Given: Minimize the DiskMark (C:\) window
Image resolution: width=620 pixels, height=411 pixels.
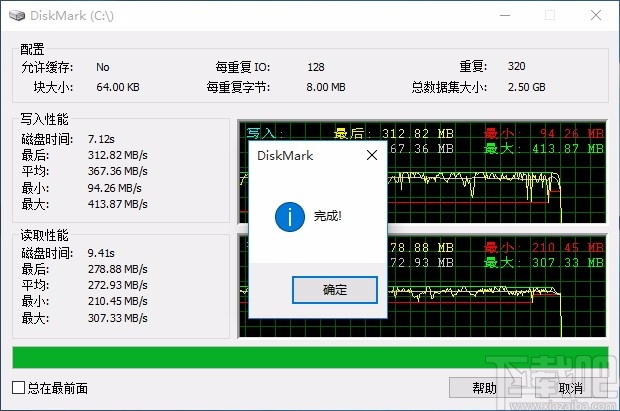Looking at the screenshot, I should pyautogui.click(x=505, y=15).
